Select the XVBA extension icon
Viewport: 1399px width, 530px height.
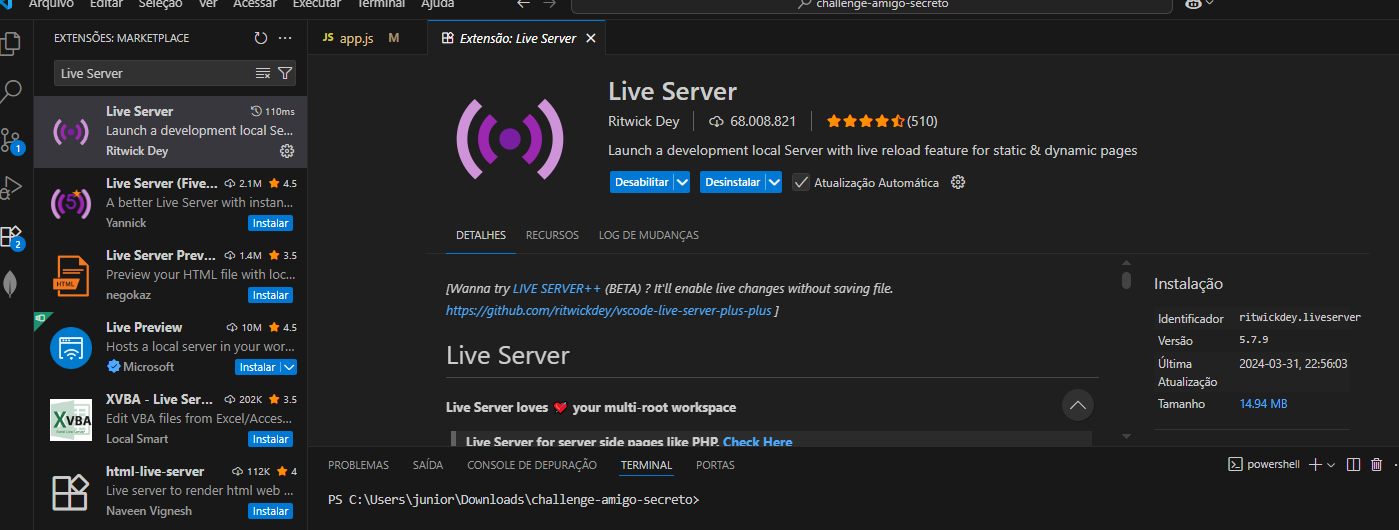(71, 419)
